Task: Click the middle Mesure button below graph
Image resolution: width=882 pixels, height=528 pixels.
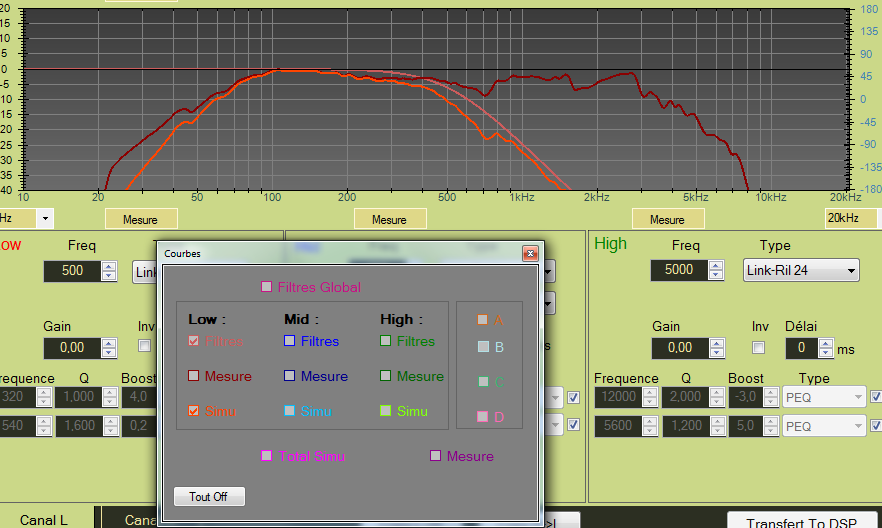Action: (x=389, y=219)
